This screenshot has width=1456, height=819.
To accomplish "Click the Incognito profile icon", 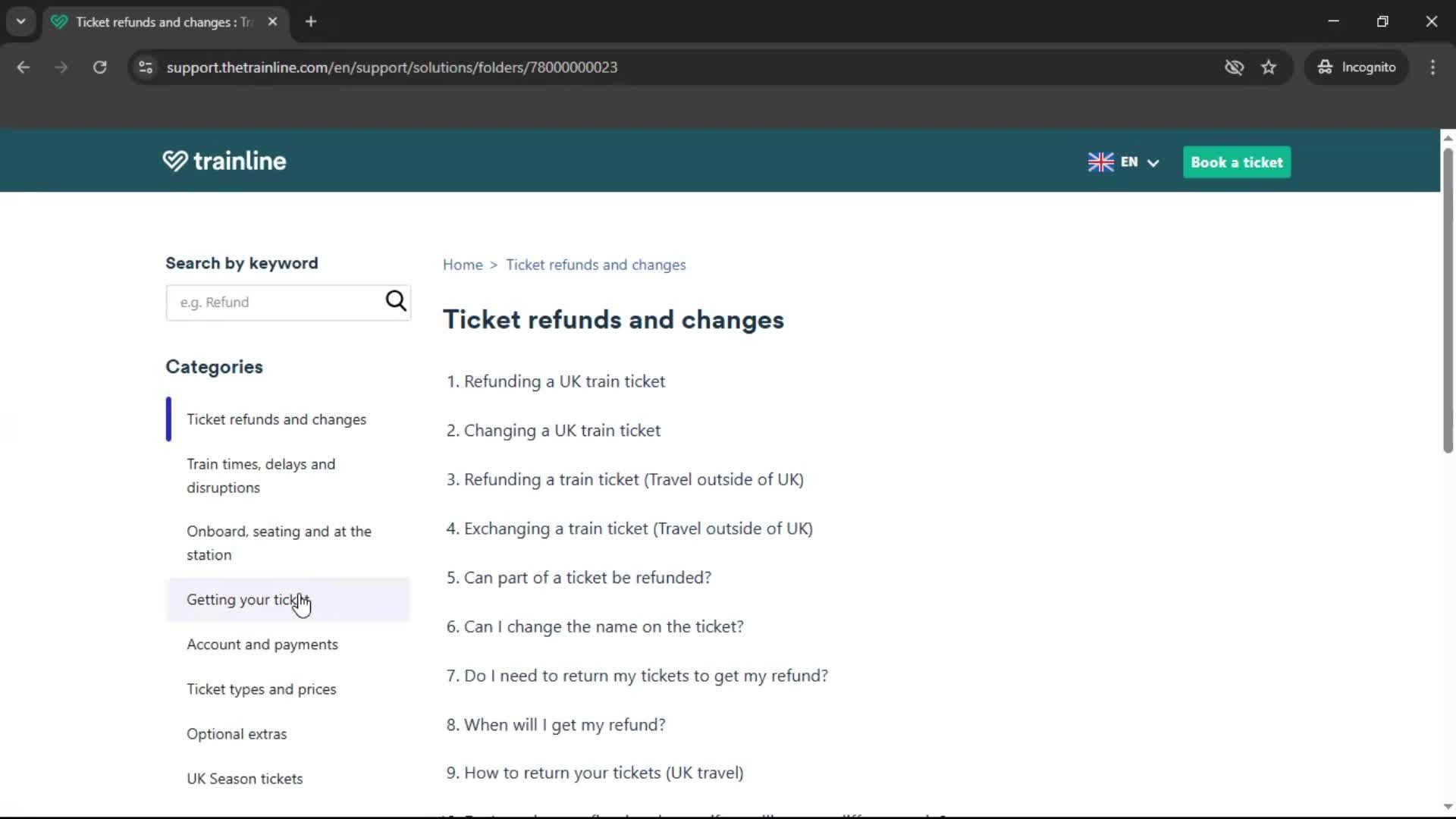I will pos(1324,67).
